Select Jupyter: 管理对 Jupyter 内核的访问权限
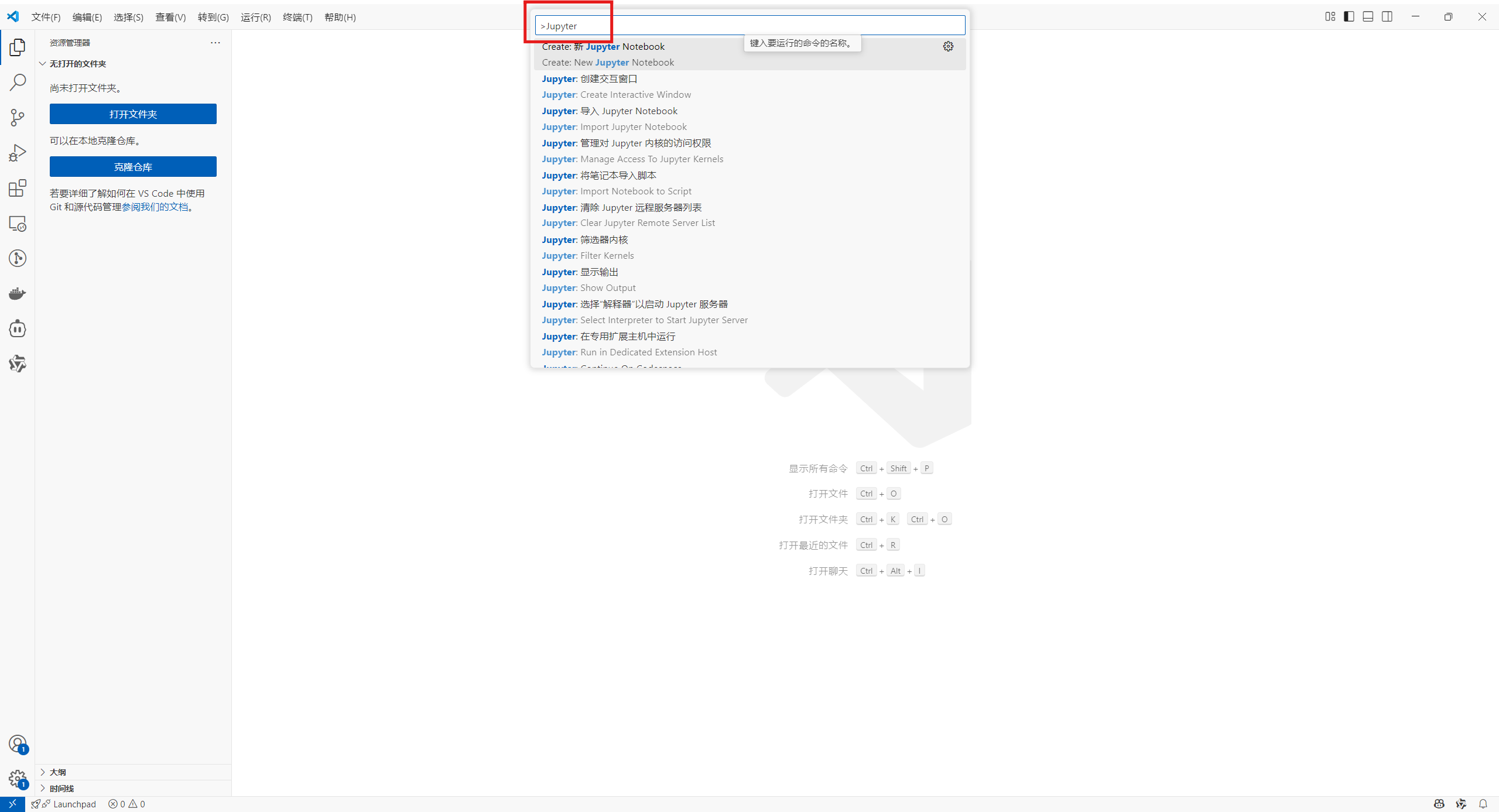The image size is (1499, 812). pos(749,151)
